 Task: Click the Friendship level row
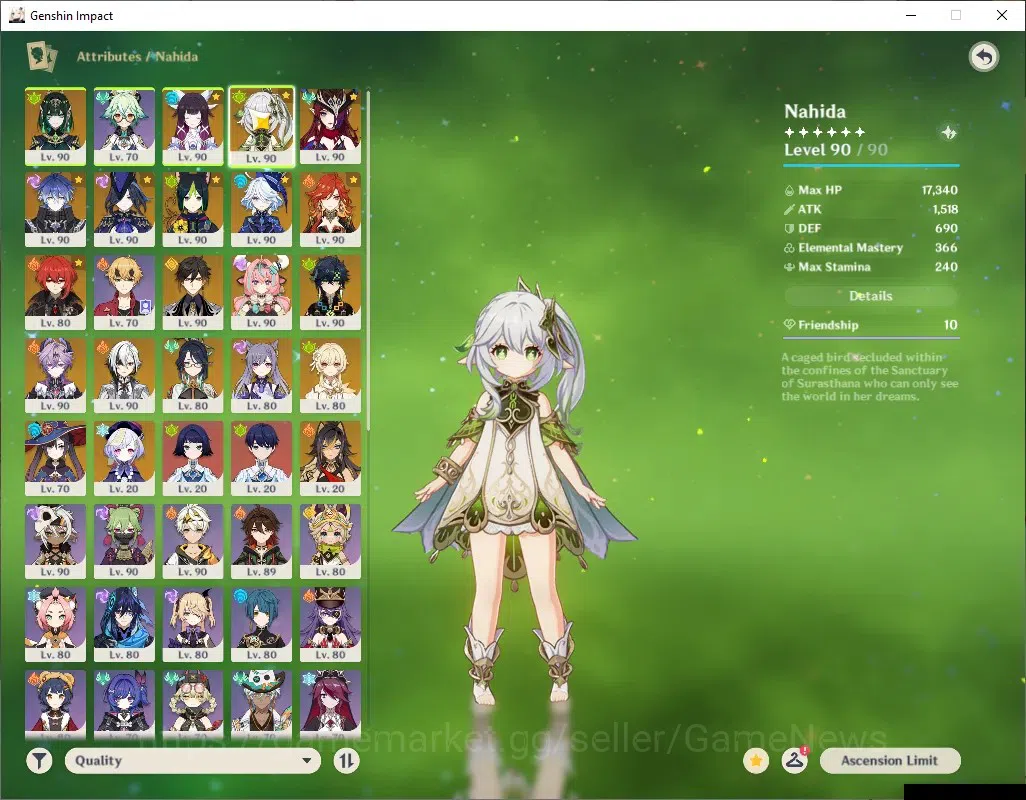click(x=871, y=325)
